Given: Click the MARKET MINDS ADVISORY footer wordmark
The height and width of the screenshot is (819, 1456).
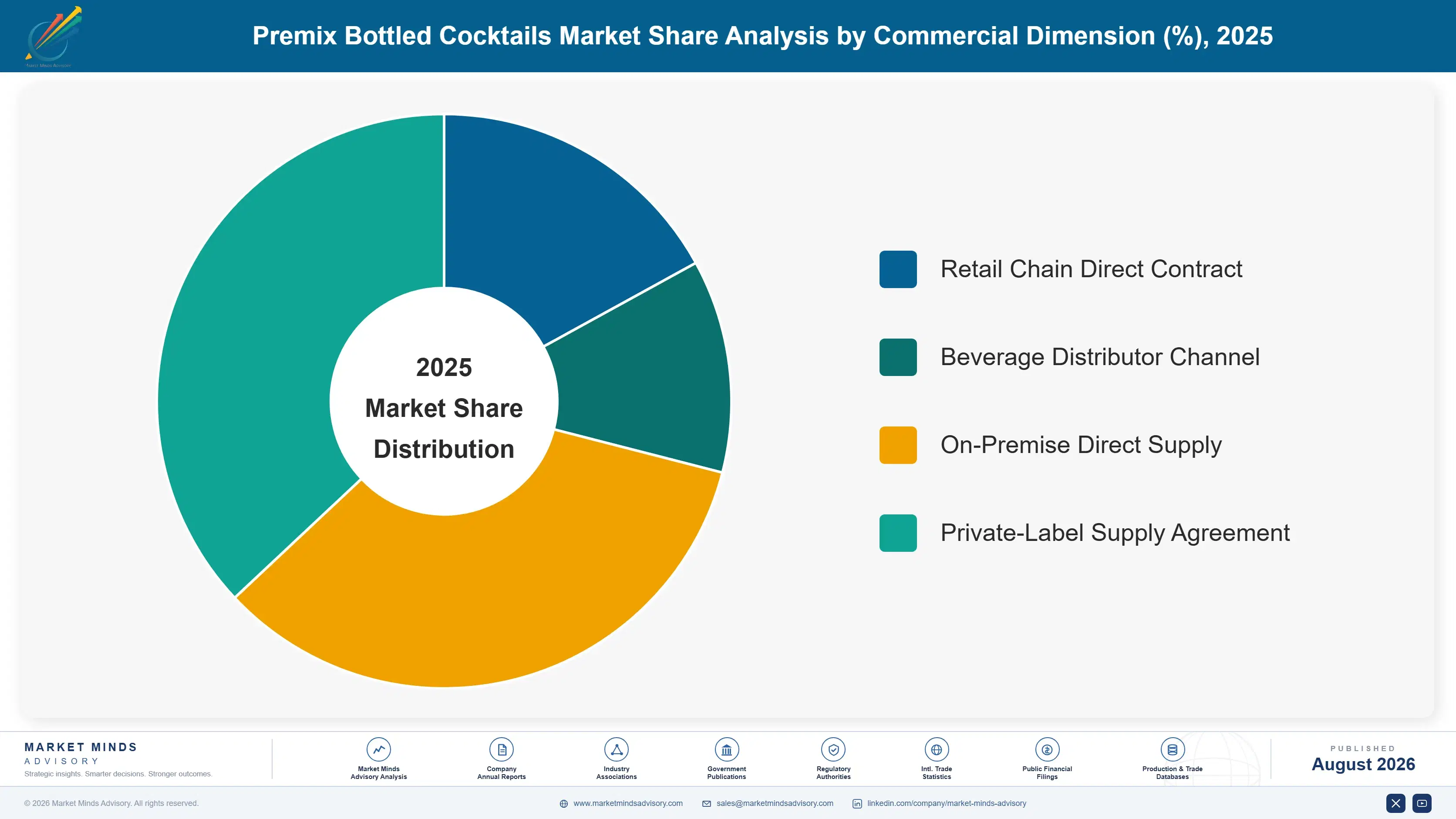Looking at the screenshot, I should click(x=81, y=753).
